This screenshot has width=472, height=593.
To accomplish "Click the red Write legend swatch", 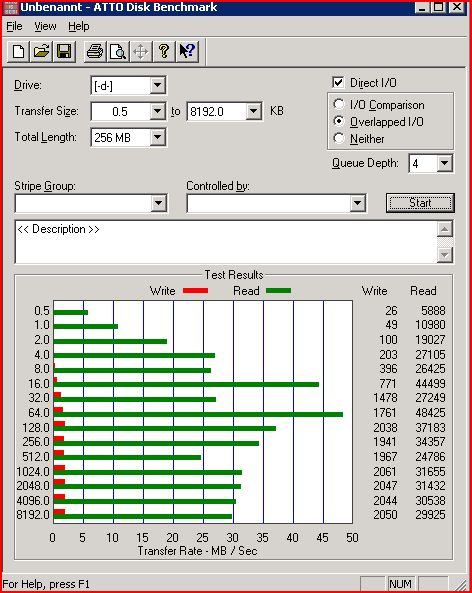I will (195, 290).
